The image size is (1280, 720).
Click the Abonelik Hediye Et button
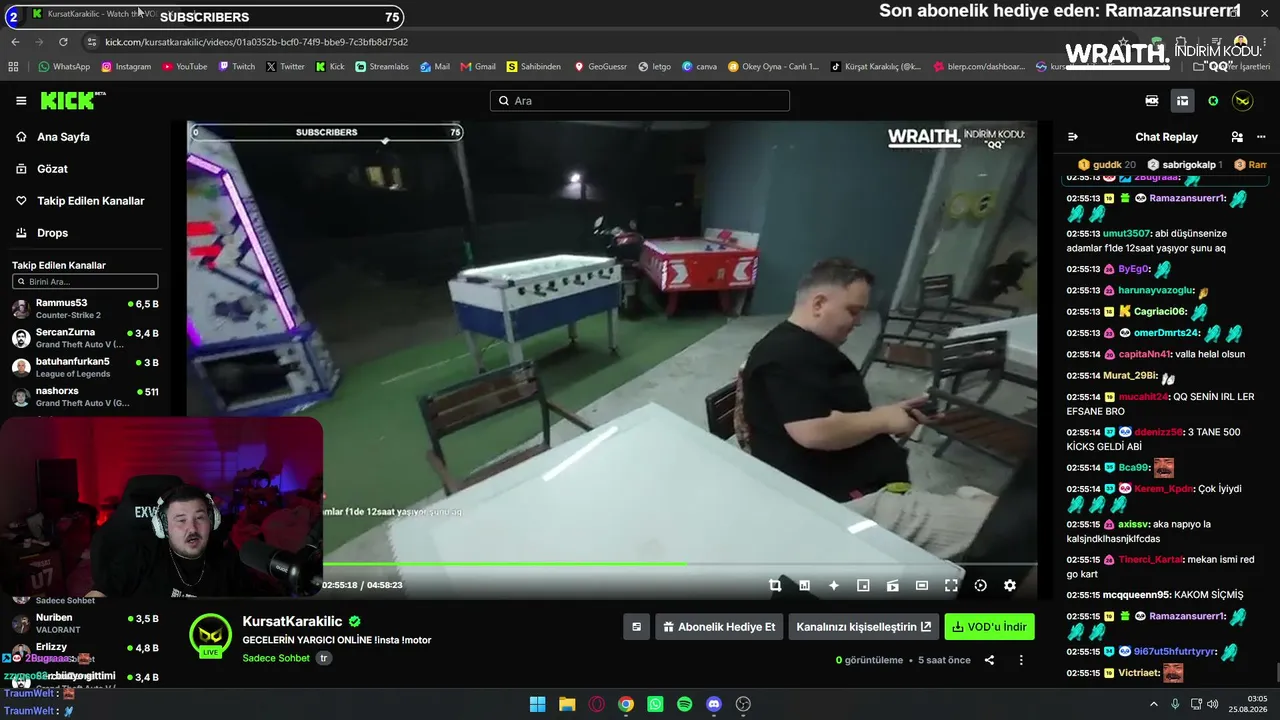[719, 627]
